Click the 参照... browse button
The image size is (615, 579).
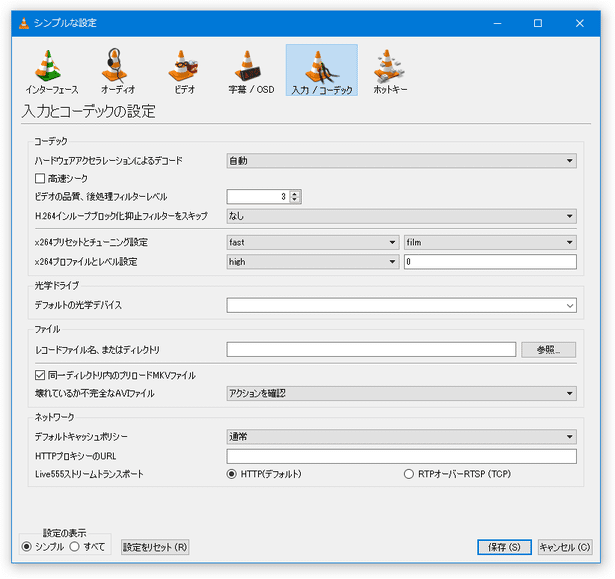point(548,350)
